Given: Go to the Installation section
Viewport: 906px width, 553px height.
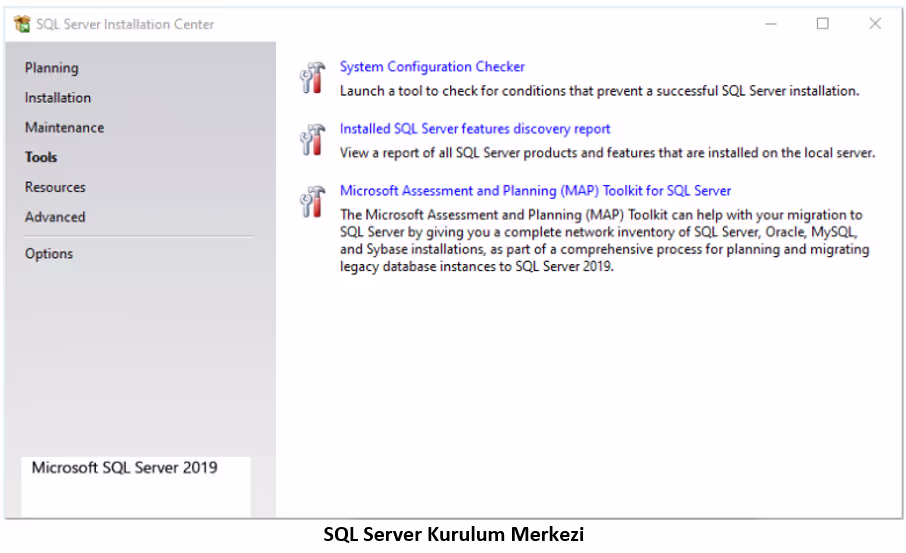Looking at the screenshot, I should 58,98.
